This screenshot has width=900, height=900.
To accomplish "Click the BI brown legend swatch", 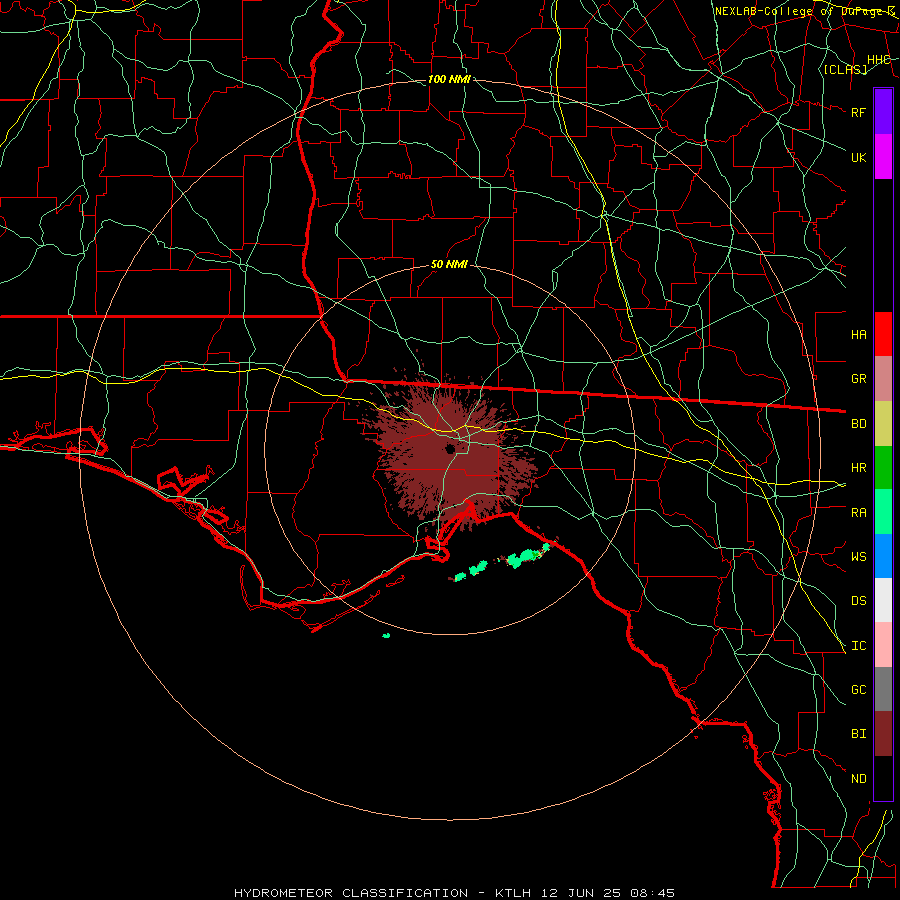I will [x=883, y=734].
